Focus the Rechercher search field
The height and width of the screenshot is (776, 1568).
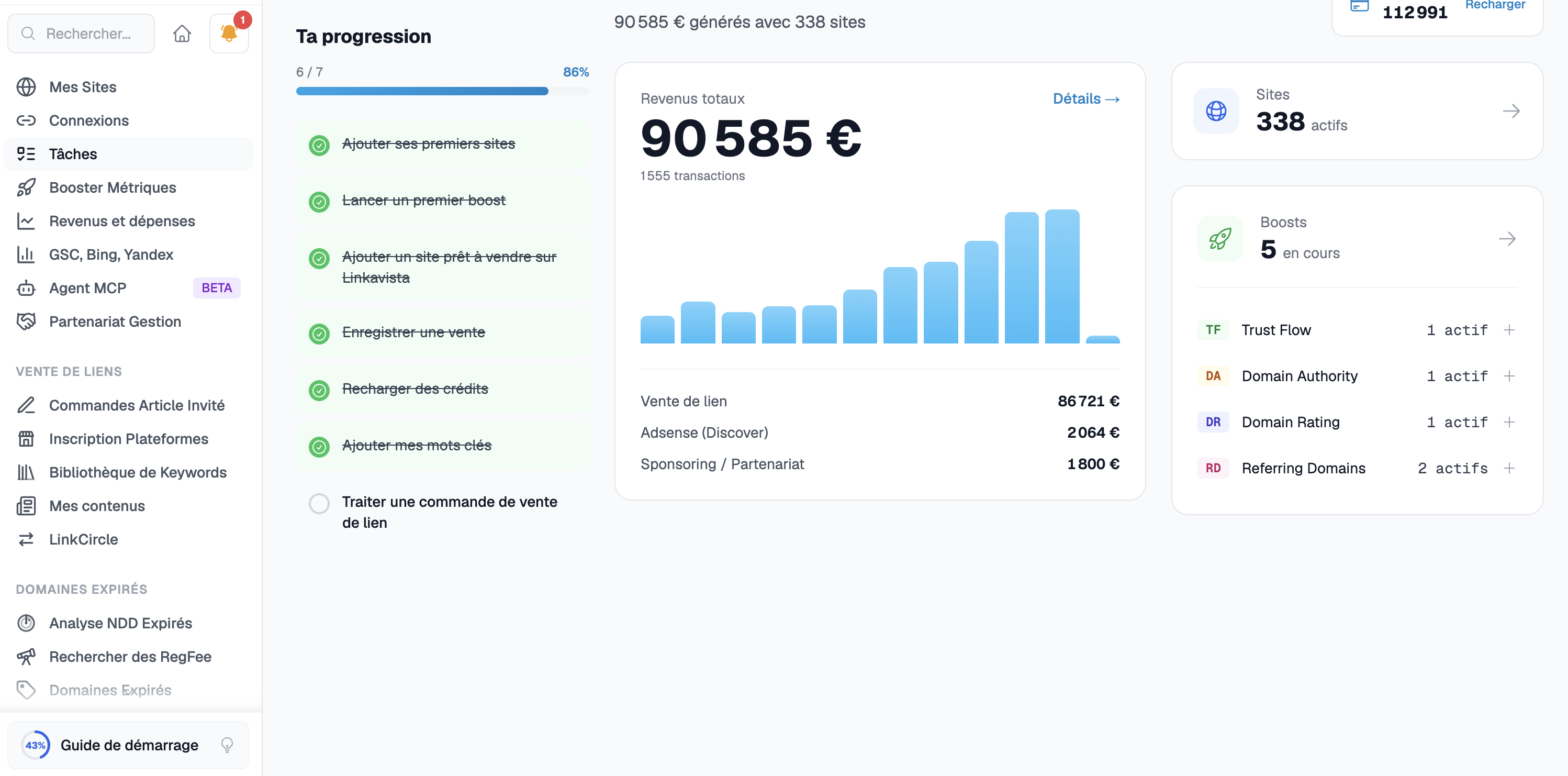81,34
